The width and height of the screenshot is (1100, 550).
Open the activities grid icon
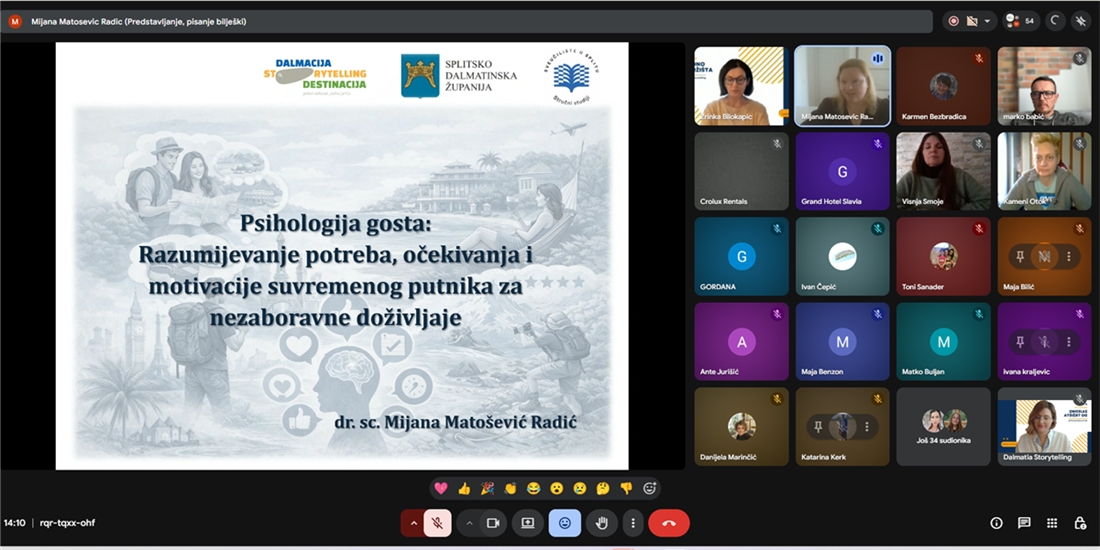pyautogui.click(x=1052, y=523)
